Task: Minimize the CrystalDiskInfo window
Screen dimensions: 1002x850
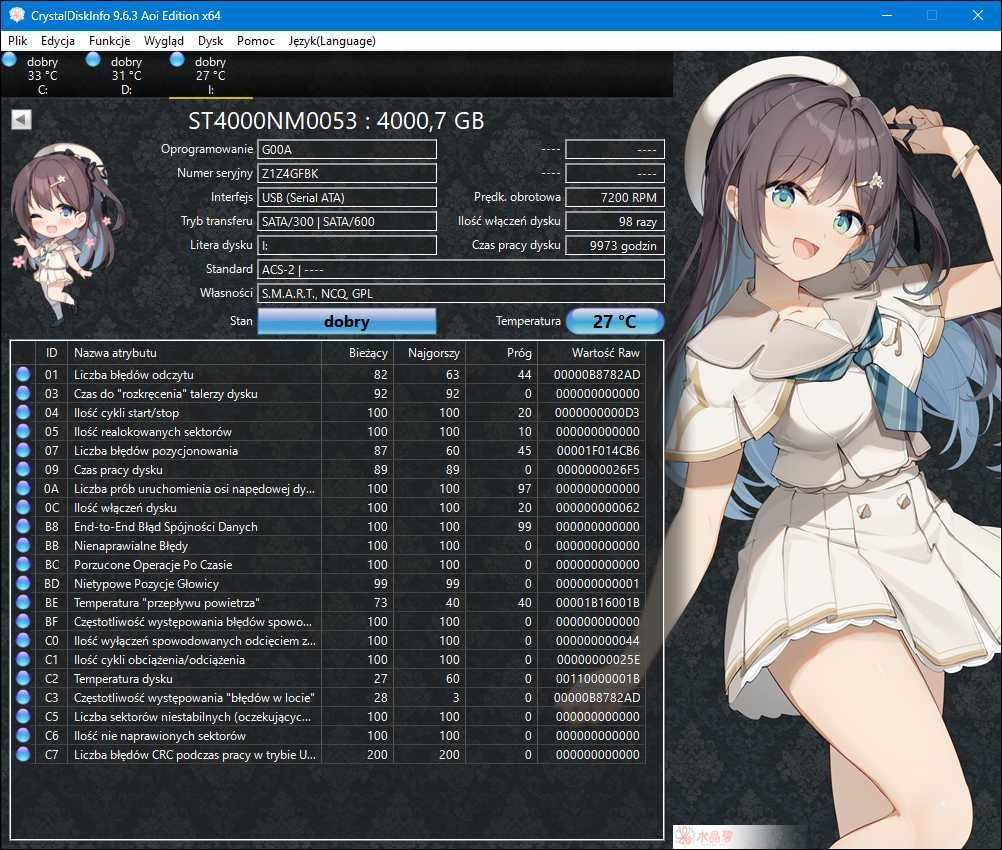Action: [887, 15]
